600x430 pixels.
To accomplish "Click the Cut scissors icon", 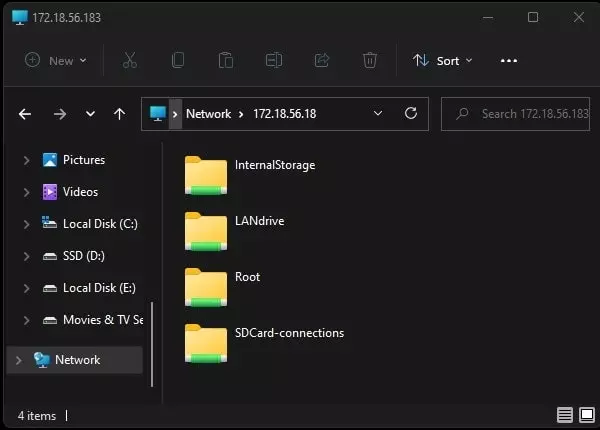I will (130, 60).
